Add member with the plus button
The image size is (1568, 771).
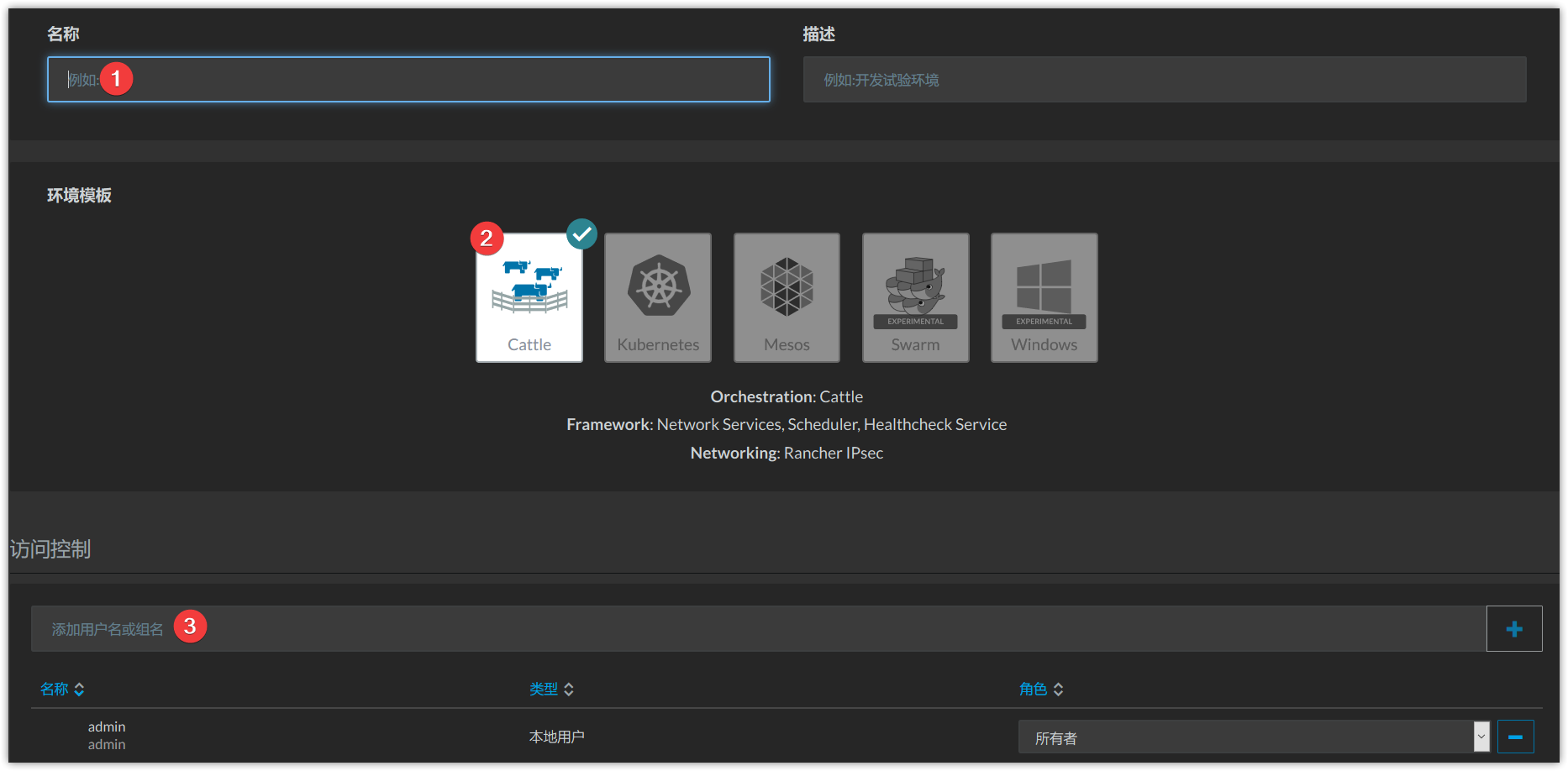pyautogui.click(x=1514, y=629)
